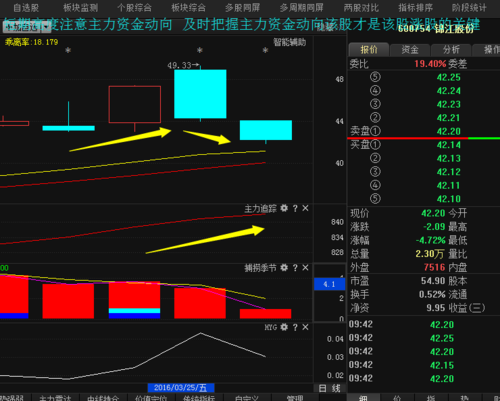
Task: Open 两股对比 view
Action: click(x=361, y=8)
